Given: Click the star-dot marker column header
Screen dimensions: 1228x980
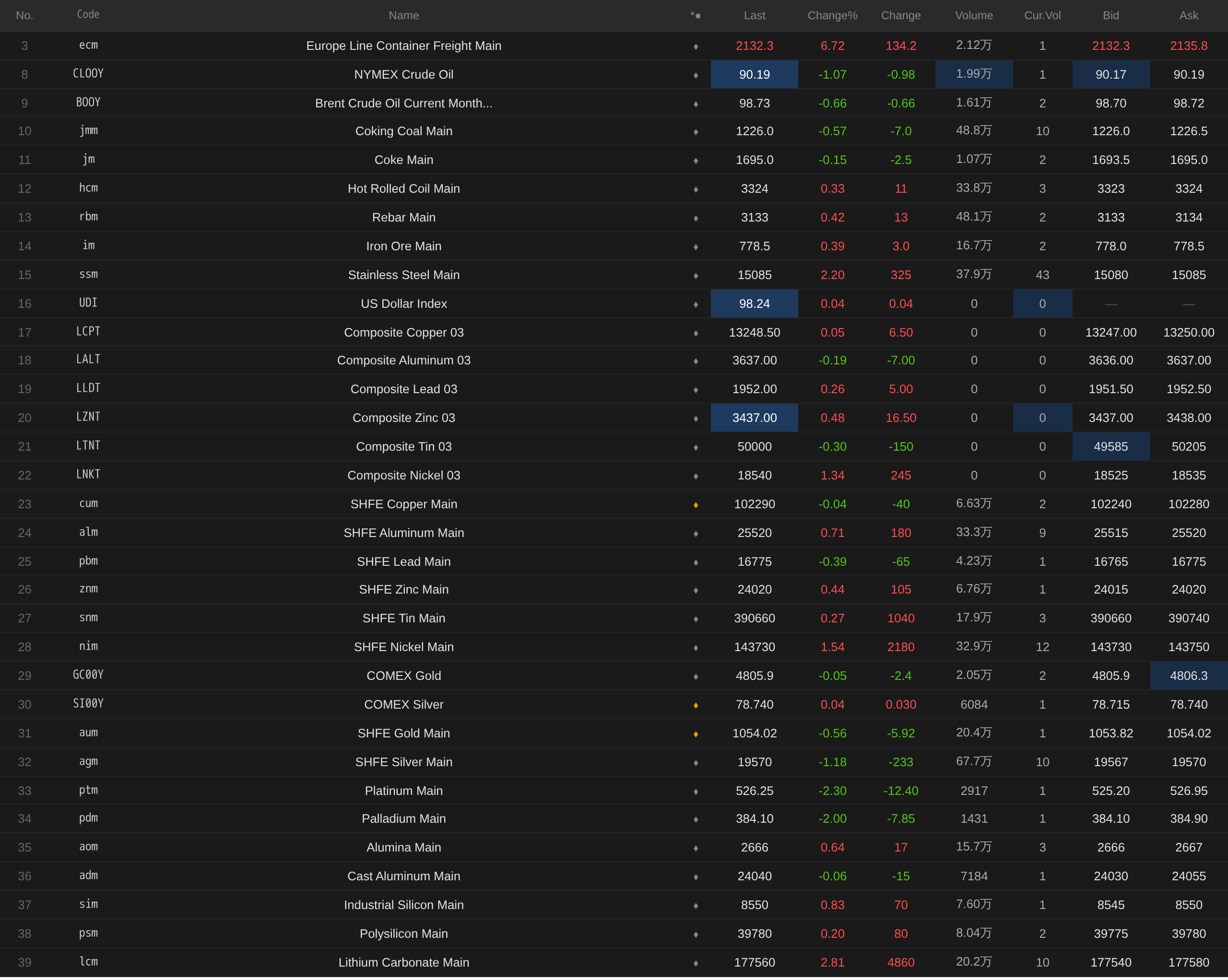Looking at the screenshot, I should pos(695,15).
